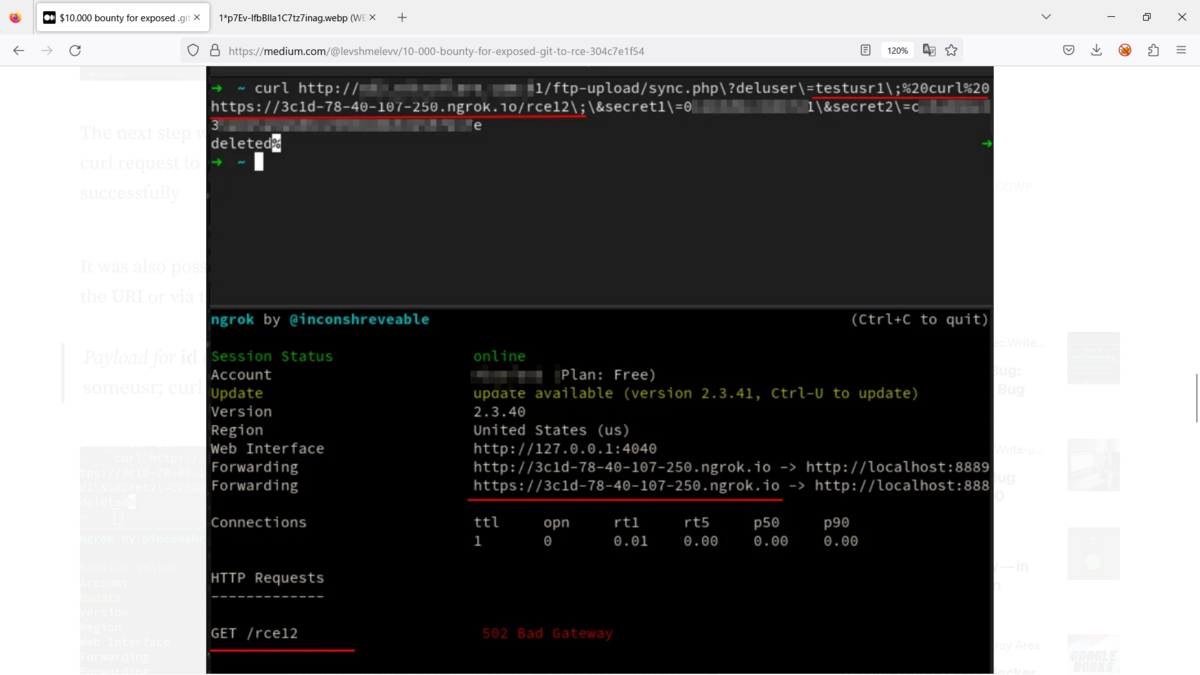1200x675 pixels.
Task: Click the 'online' status value
Action: 499,356
